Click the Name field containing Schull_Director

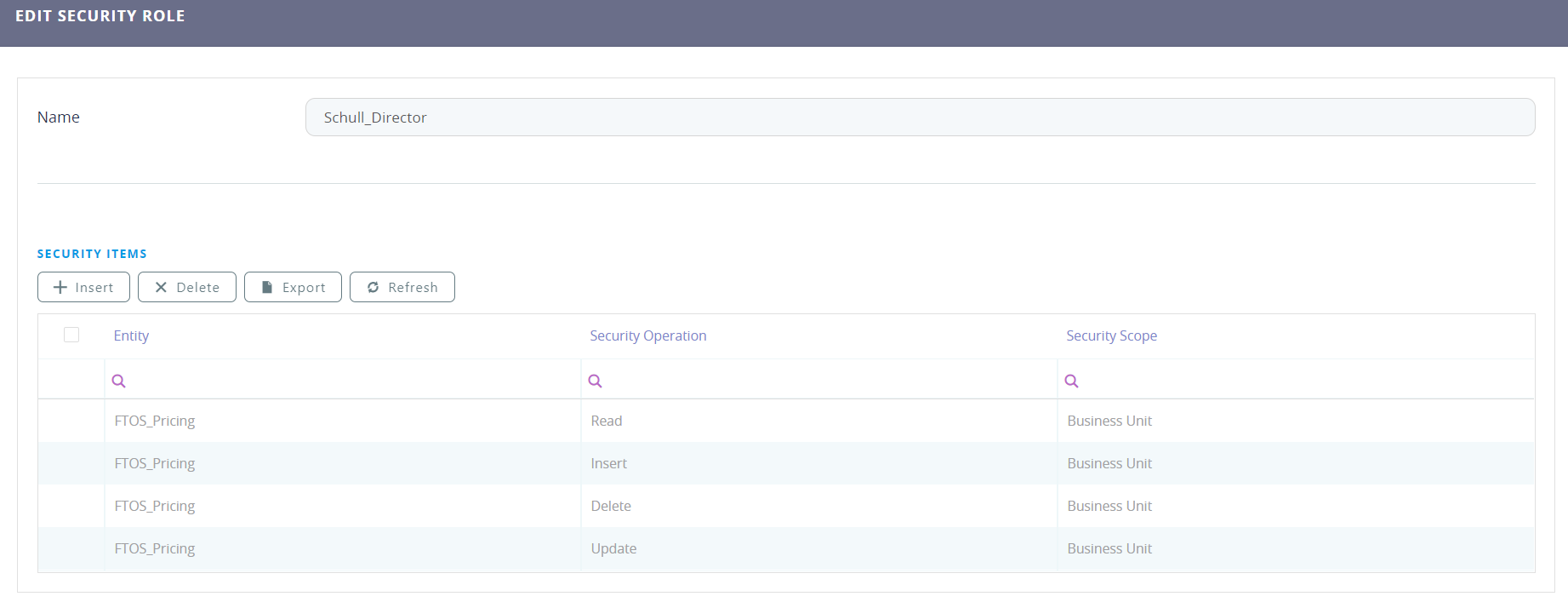pos(919,118)
